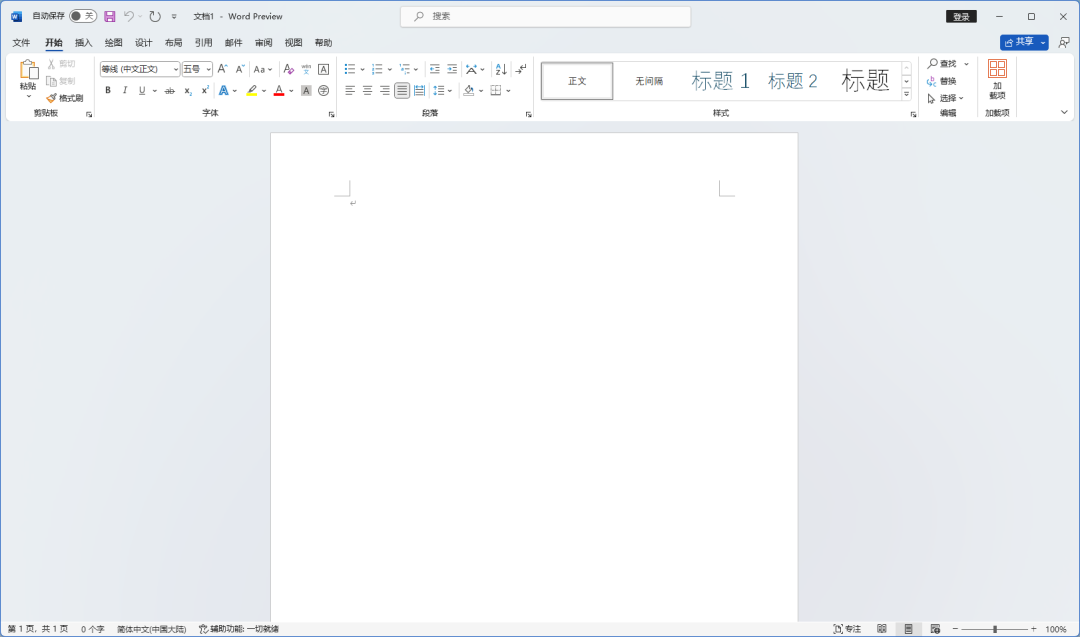Click the 登录 (Sign in) button
This screenshot has width=1080, height=637.
961,16
